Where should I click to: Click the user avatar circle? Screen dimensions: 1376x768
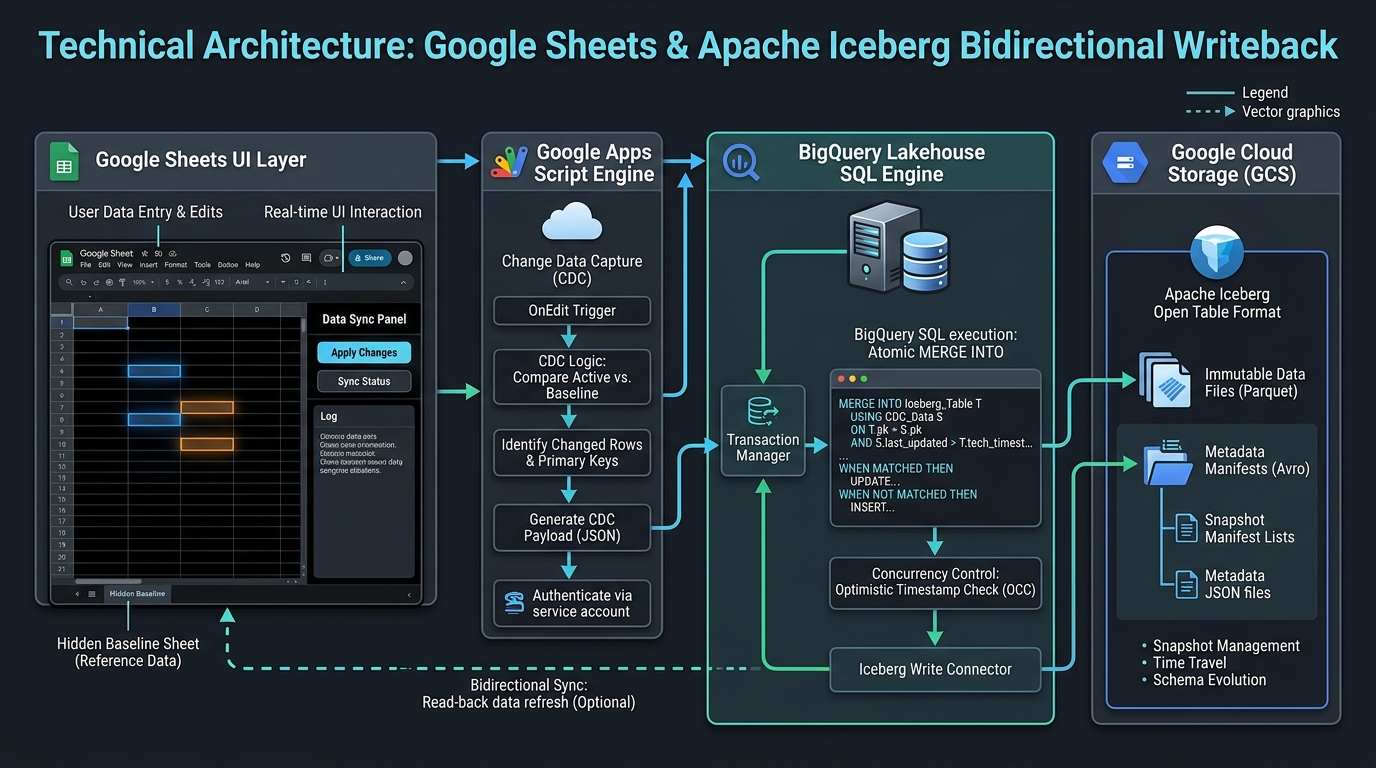[405, 258]
